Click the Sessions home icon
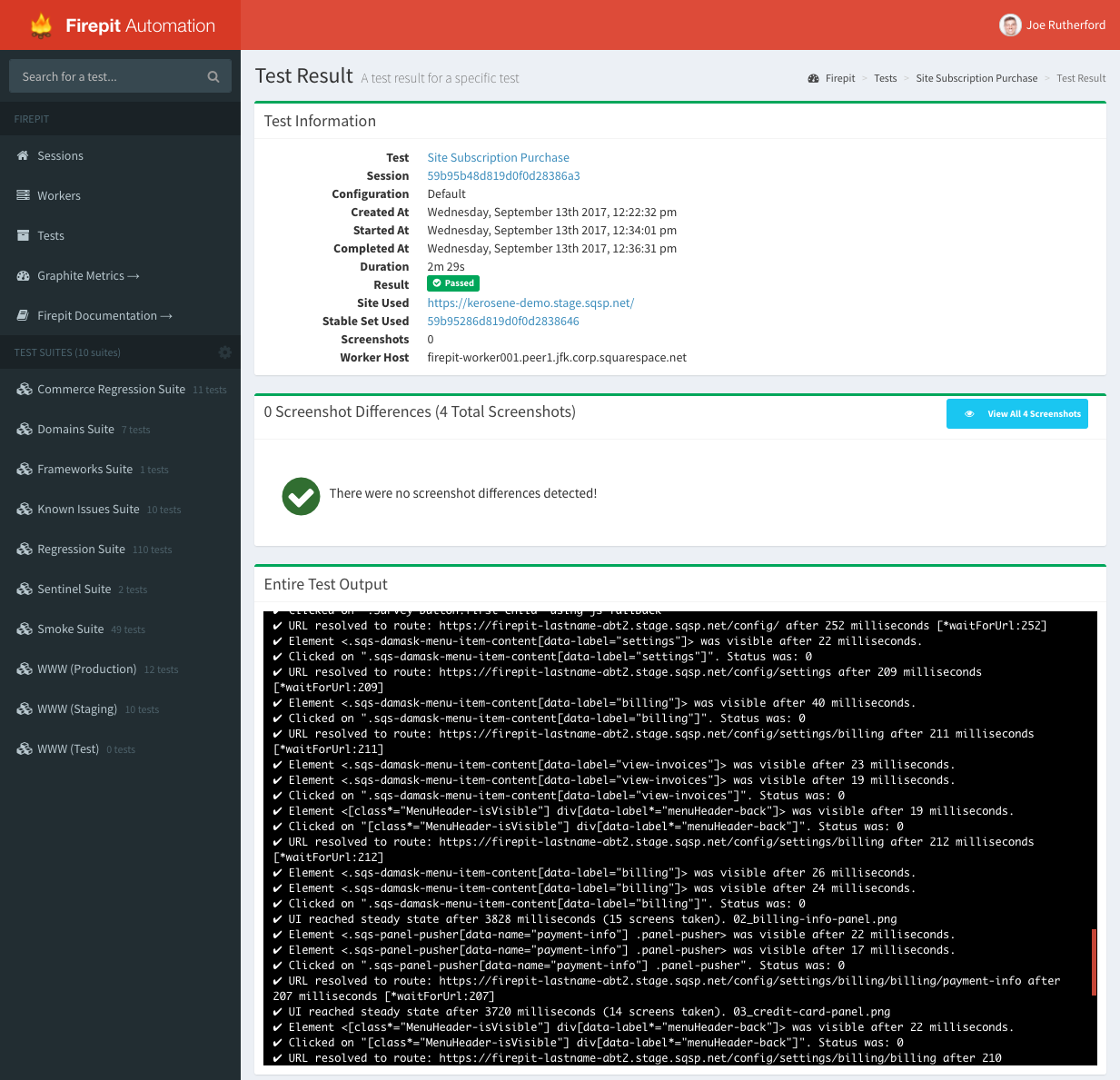The image size is (1120, 1080). (23, 156)
